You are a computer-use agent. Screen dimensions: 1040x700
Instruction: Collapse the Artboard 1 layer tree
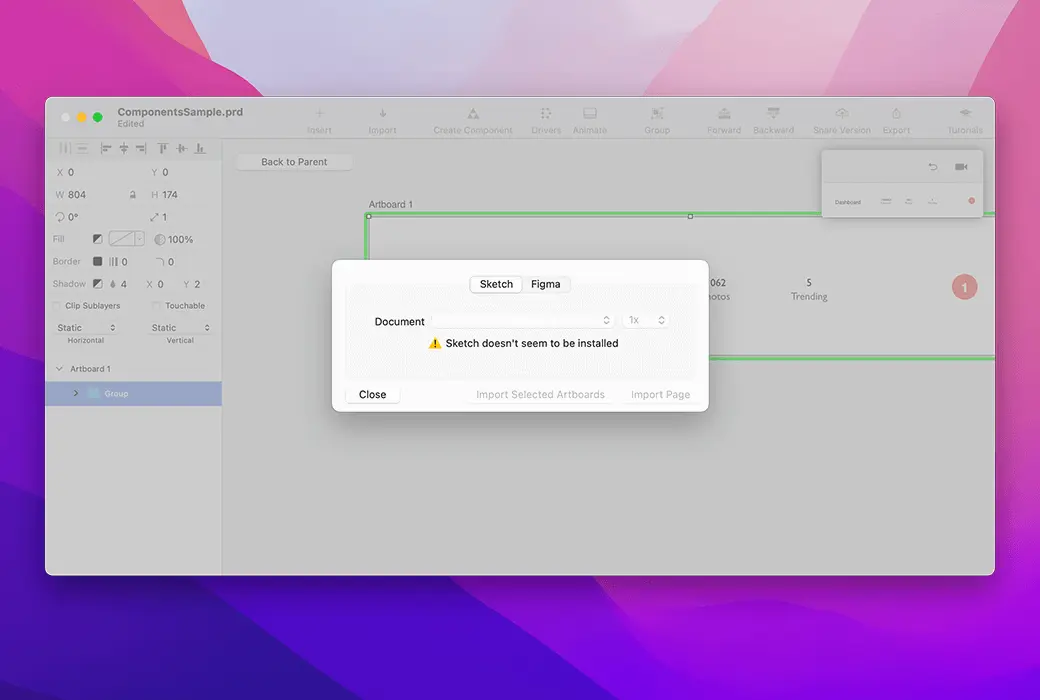60,369
